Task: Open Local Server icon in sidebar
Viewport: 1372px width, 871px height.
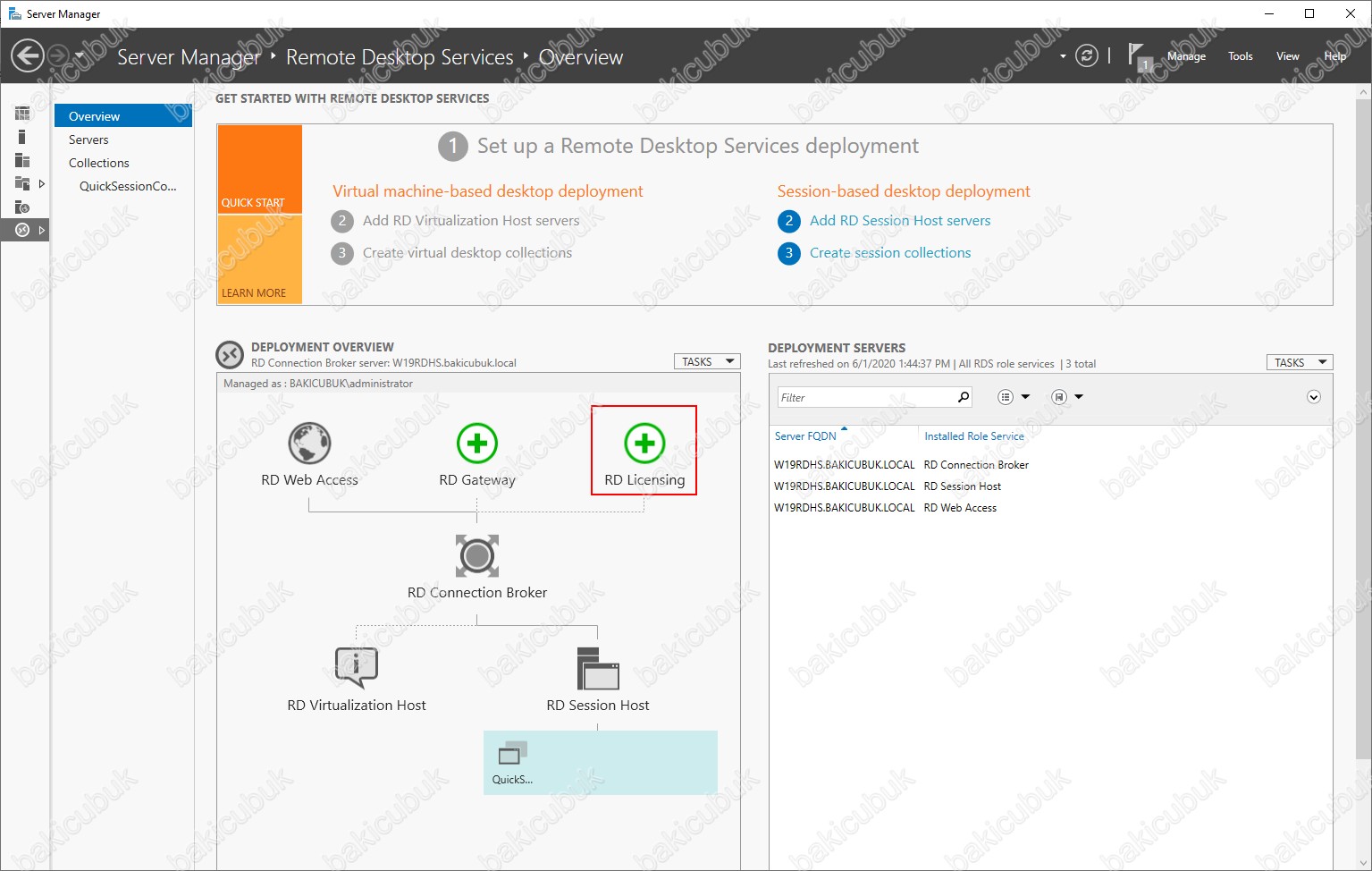Action: [22, 137]
